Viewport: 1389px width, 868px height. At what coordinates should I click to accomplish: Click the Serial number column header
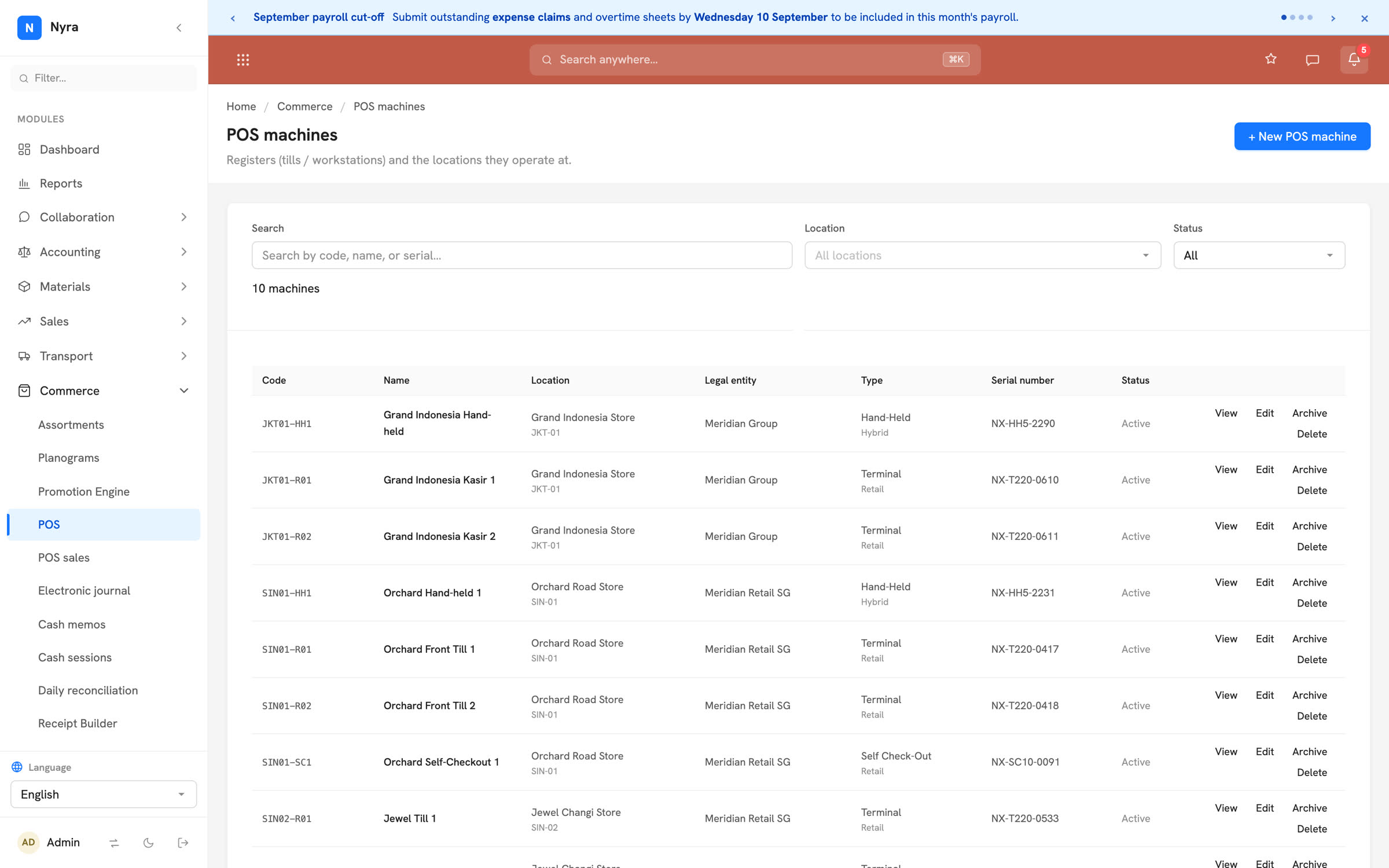pos(1022,380)
